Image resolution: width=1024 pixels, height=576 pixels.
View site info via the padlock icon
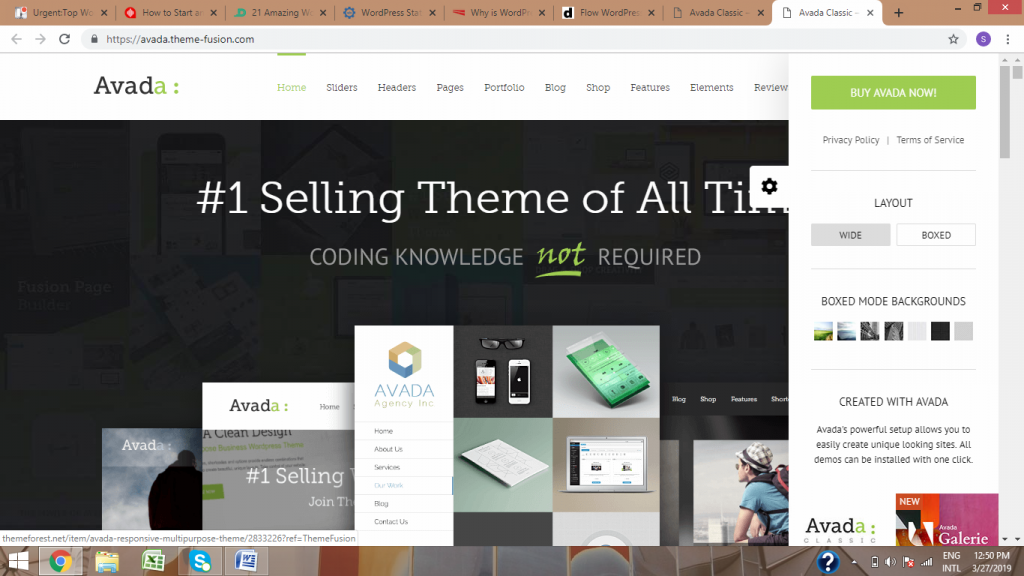point(94,39)
